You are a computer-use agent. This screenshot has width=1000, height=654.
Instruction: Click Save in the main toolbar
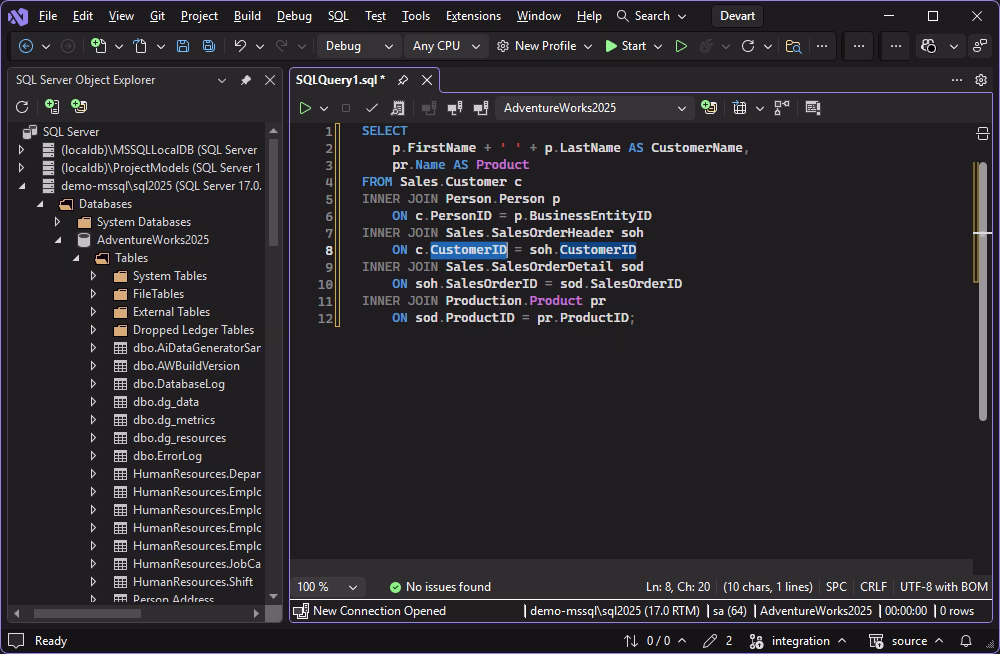183,46
